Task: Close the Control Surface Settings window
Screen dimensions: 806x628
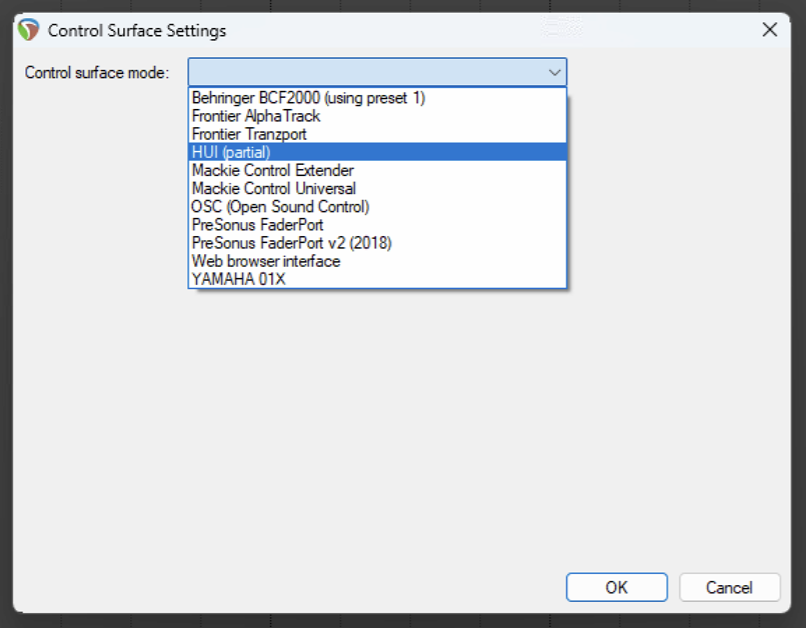Action: [770, 30]
